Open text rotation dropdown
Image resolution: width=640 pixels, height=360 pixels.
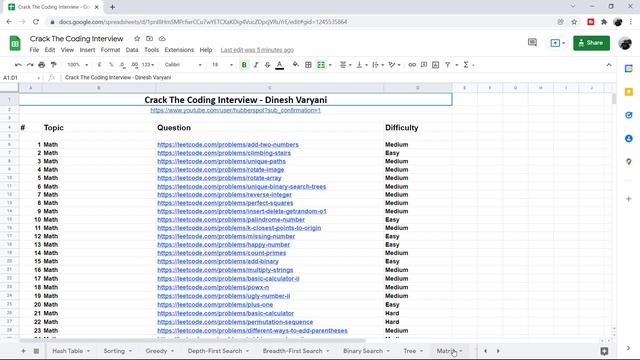[x=394, y=65]
